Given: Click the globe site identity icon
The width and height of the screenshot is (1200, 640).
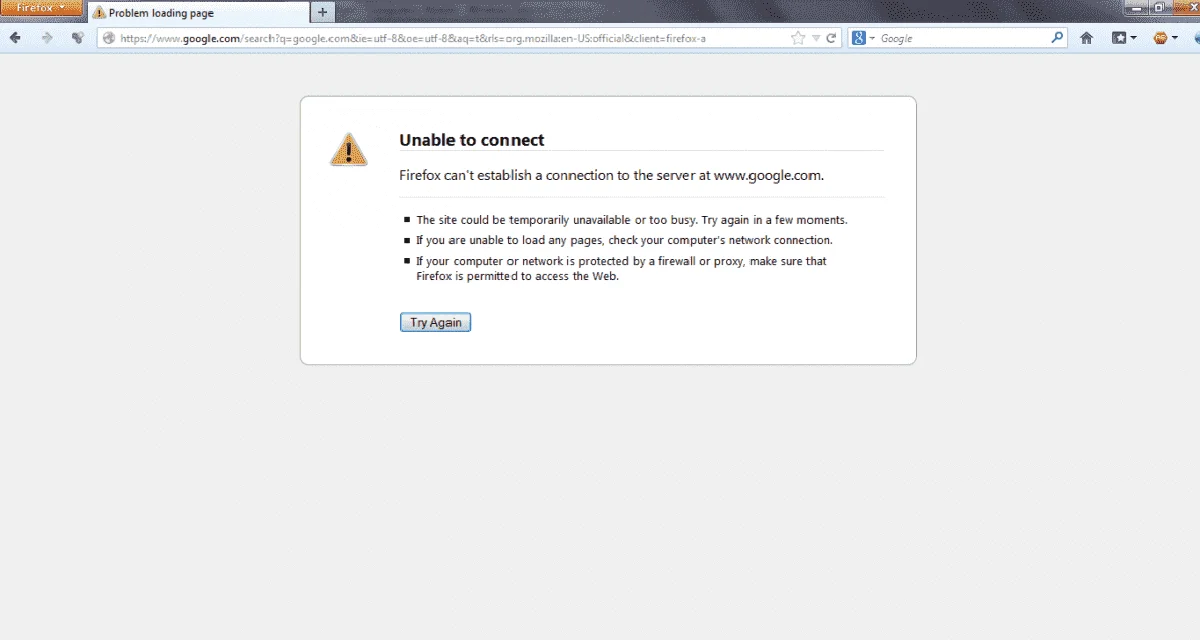Looking at the screenshot, I should [109, 38].
